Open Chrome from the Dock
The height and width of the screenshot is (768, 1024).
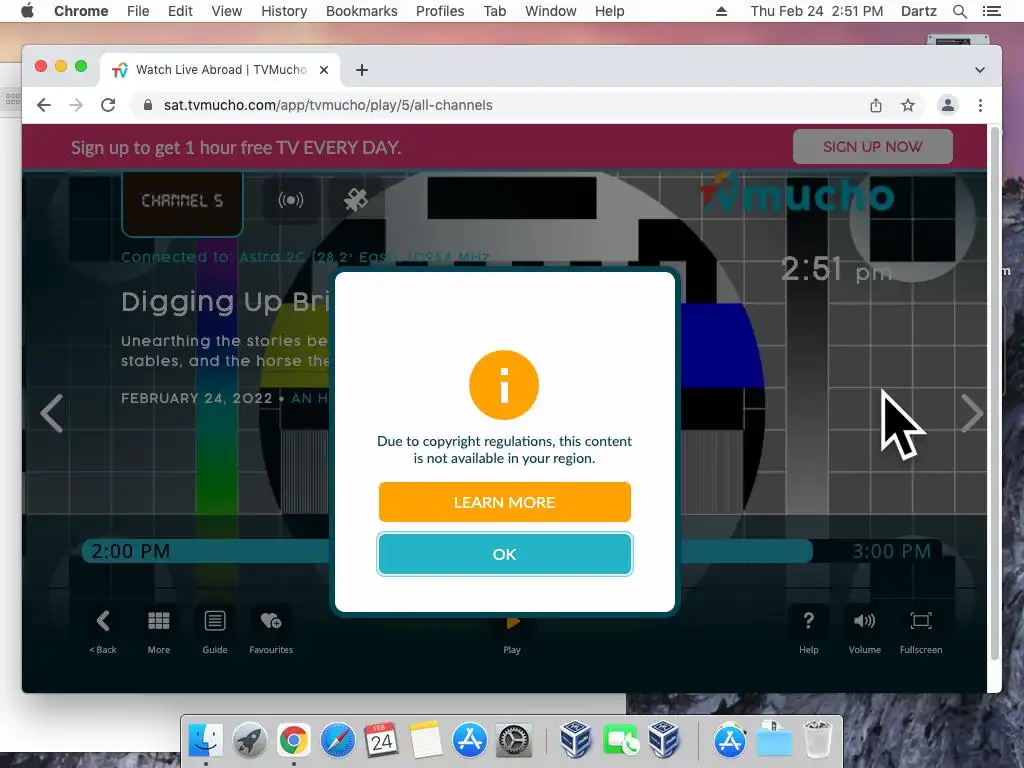293,741
